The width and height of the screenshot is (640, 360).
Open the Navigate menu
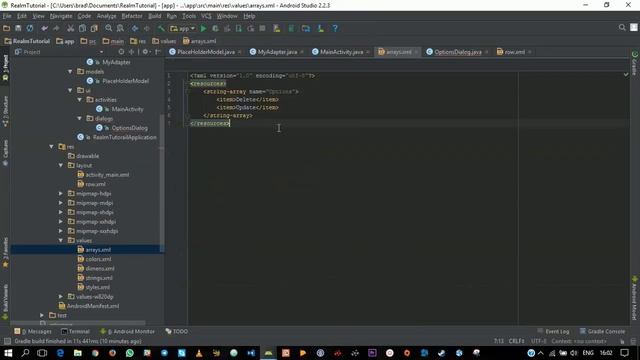(x=61, y=16)
